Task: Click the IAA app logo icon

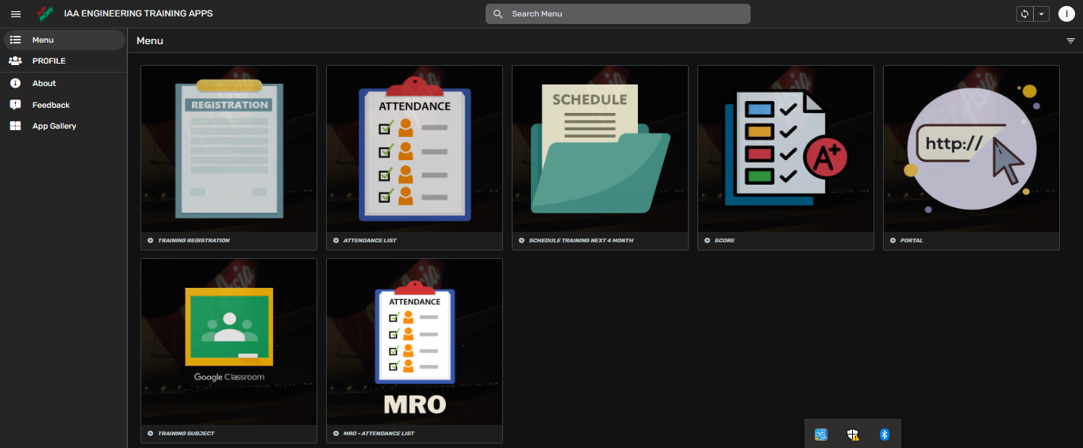Action: [x=46, y=14]
